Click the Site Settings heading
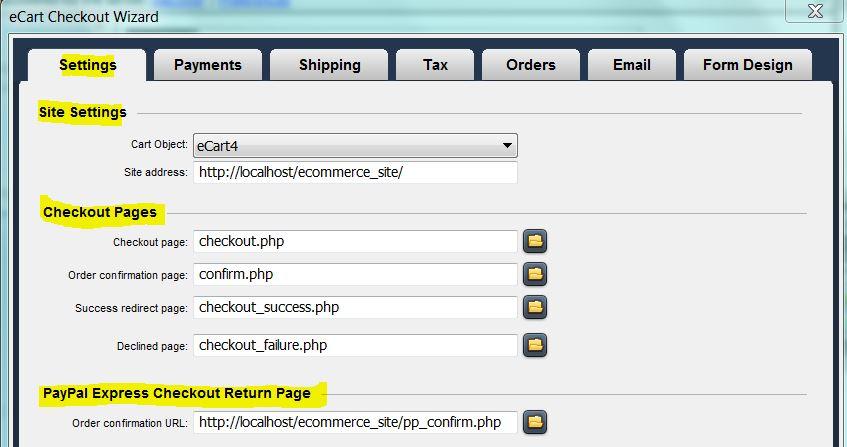Screen dimensions: 847x447 (x=82, y=112)
